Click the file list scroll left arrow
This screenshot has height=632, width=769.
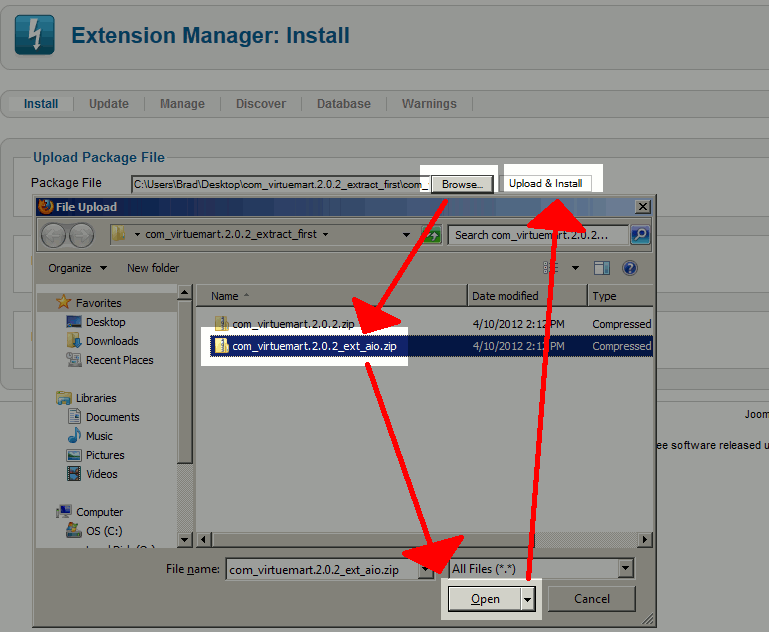point(204,540)
